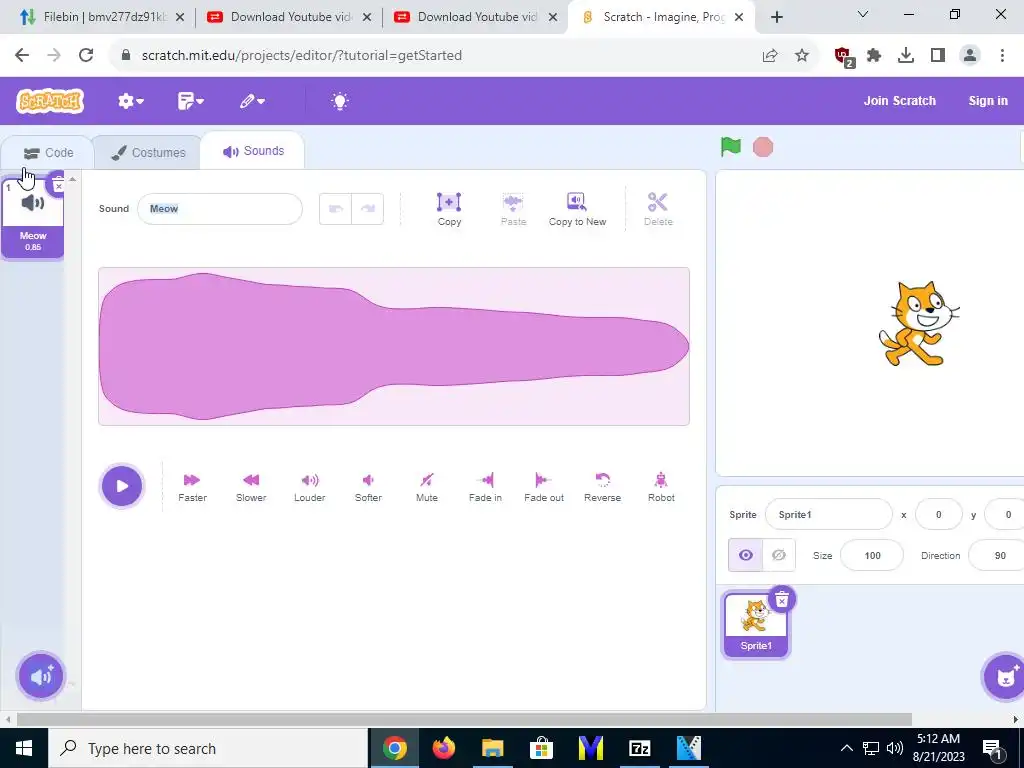Toggle the Chrome side panel

click(x=938, y=56)
